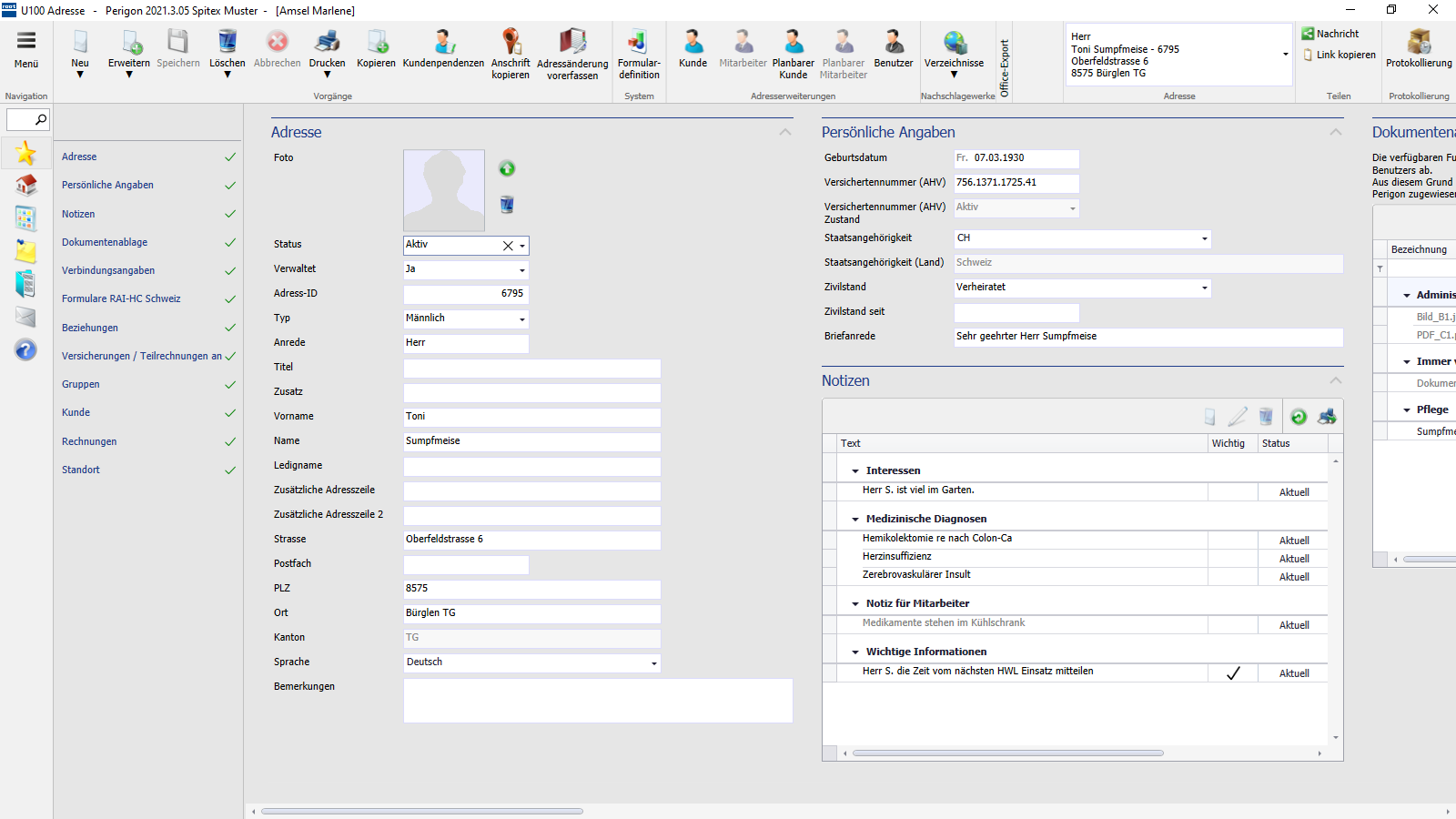Click the Anschrift kopieren icon
Viewport: 1456px width, 819px height.
click(511, 42)
